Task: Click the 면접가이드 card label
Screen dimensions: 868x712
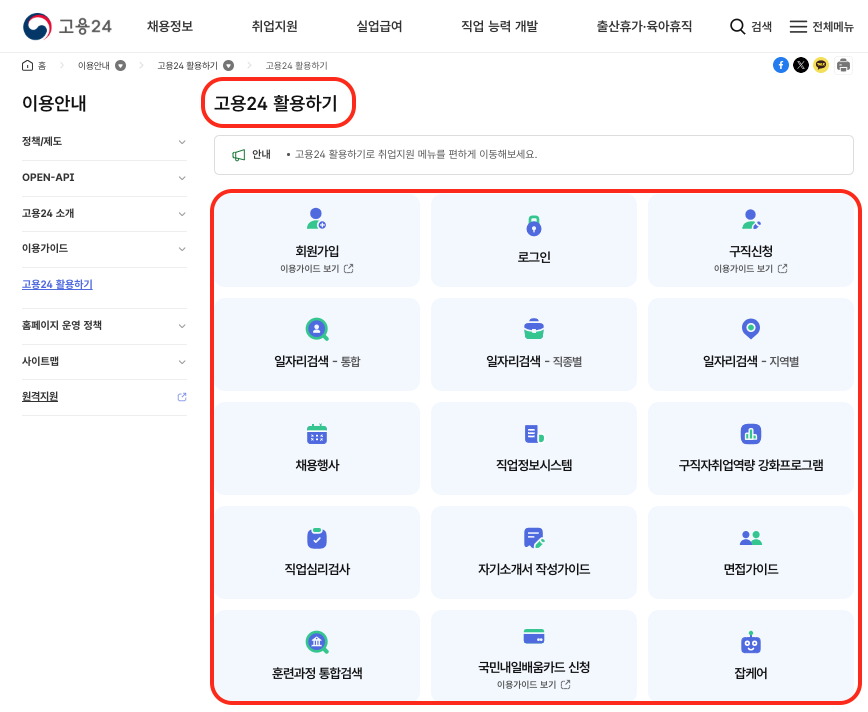Action: click(x=751, y=569)
